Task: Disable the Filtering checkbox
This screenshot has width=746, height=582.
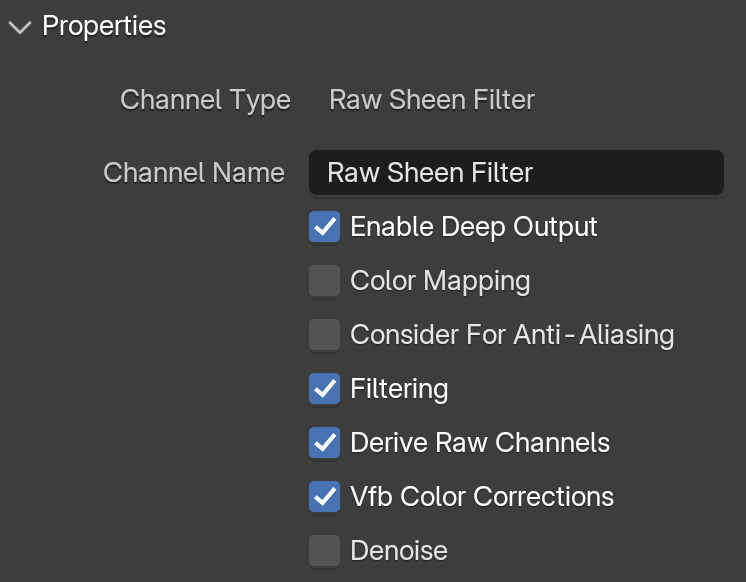Action: tap(324, 388)
